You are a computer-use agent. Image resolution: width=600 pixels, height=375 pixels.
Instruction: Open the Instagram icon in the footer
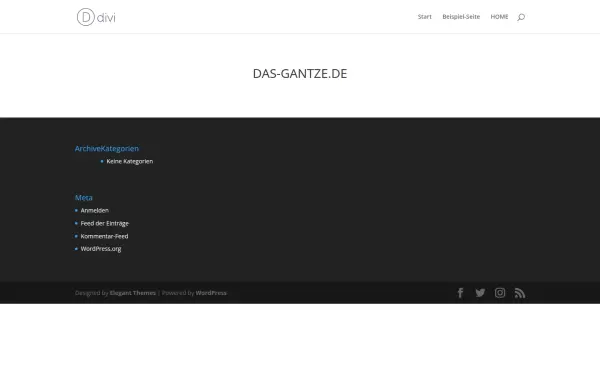coord(500,293)
